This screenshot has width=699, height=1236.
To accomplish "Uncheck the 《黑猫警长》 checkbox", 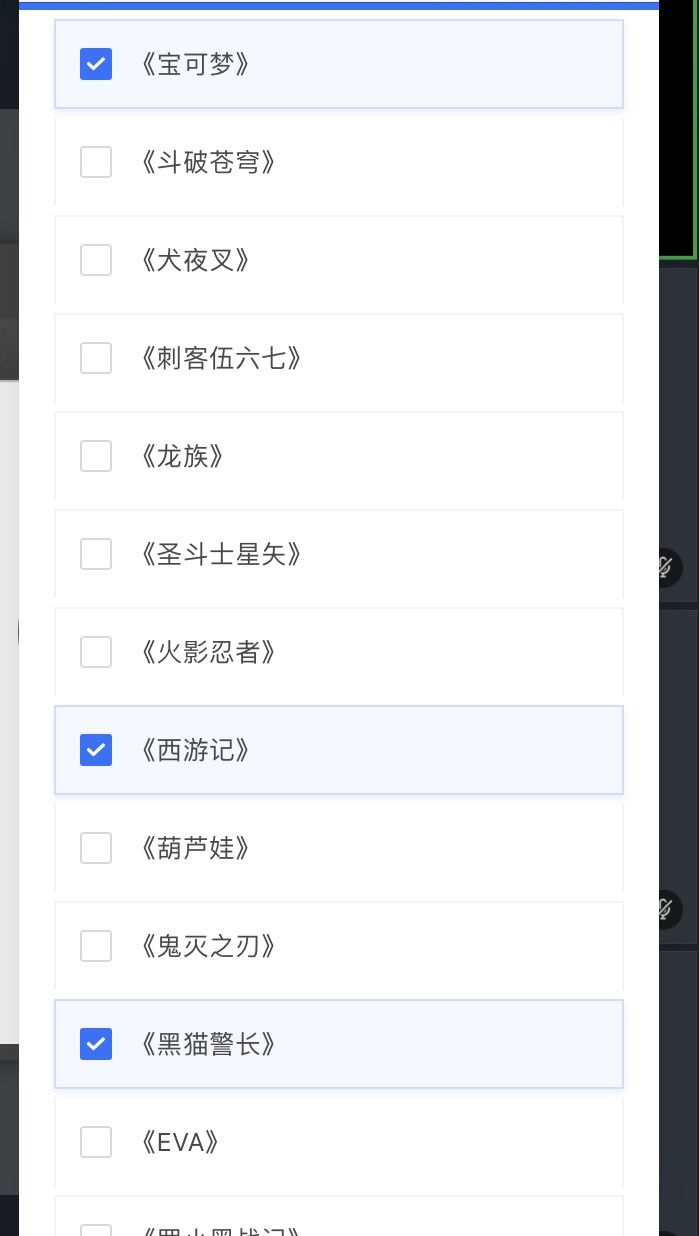I will pos(96,1044).
